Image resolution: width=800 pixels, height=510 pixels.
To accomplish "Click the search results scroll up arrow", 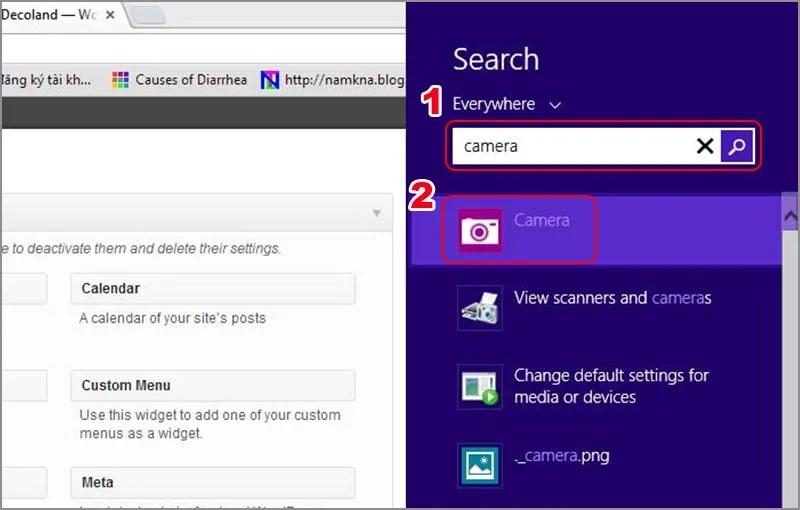I will tap(790, 215).
